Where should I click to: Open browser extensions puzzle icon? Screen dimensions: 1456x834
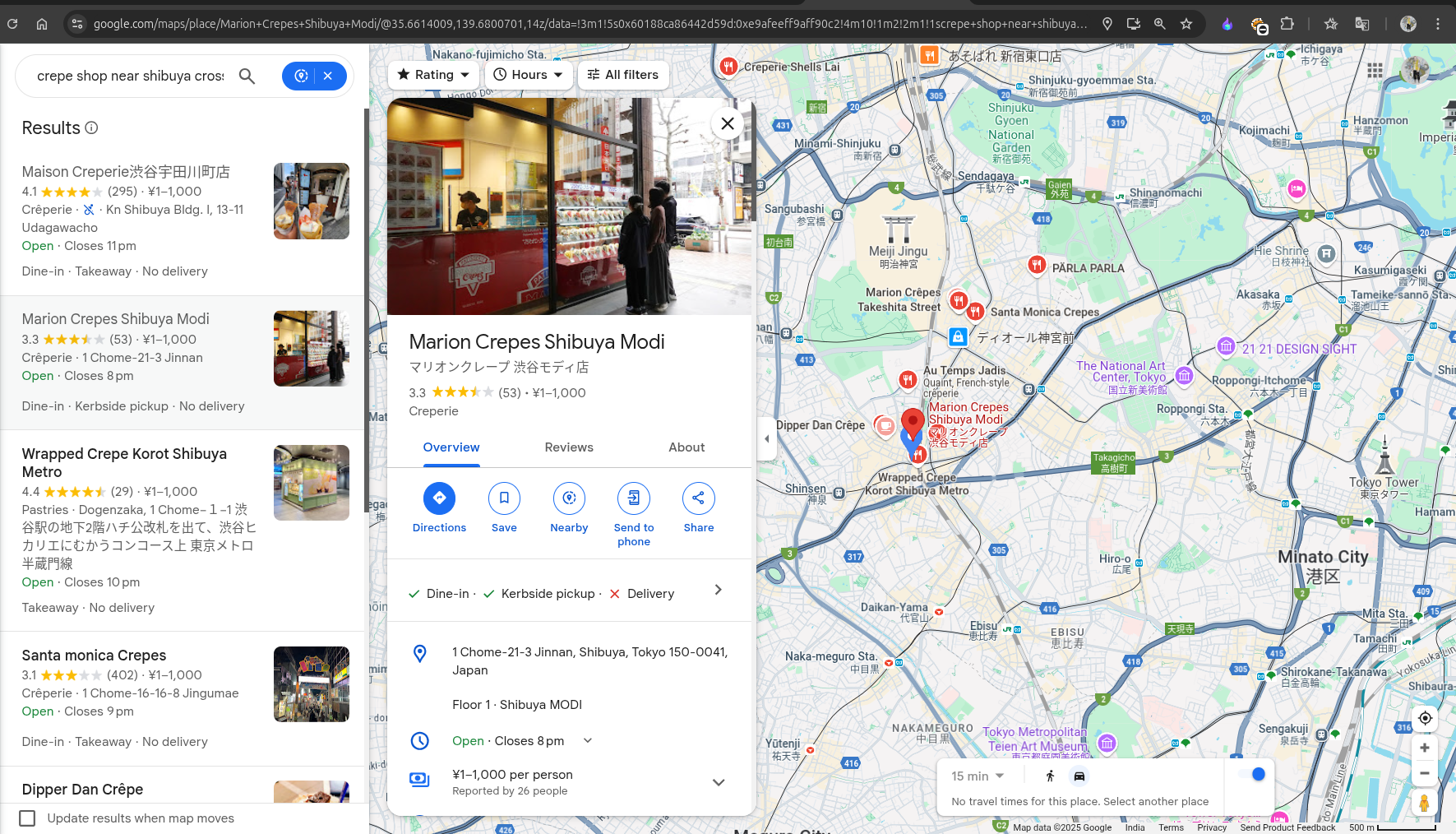point(1287,24)
